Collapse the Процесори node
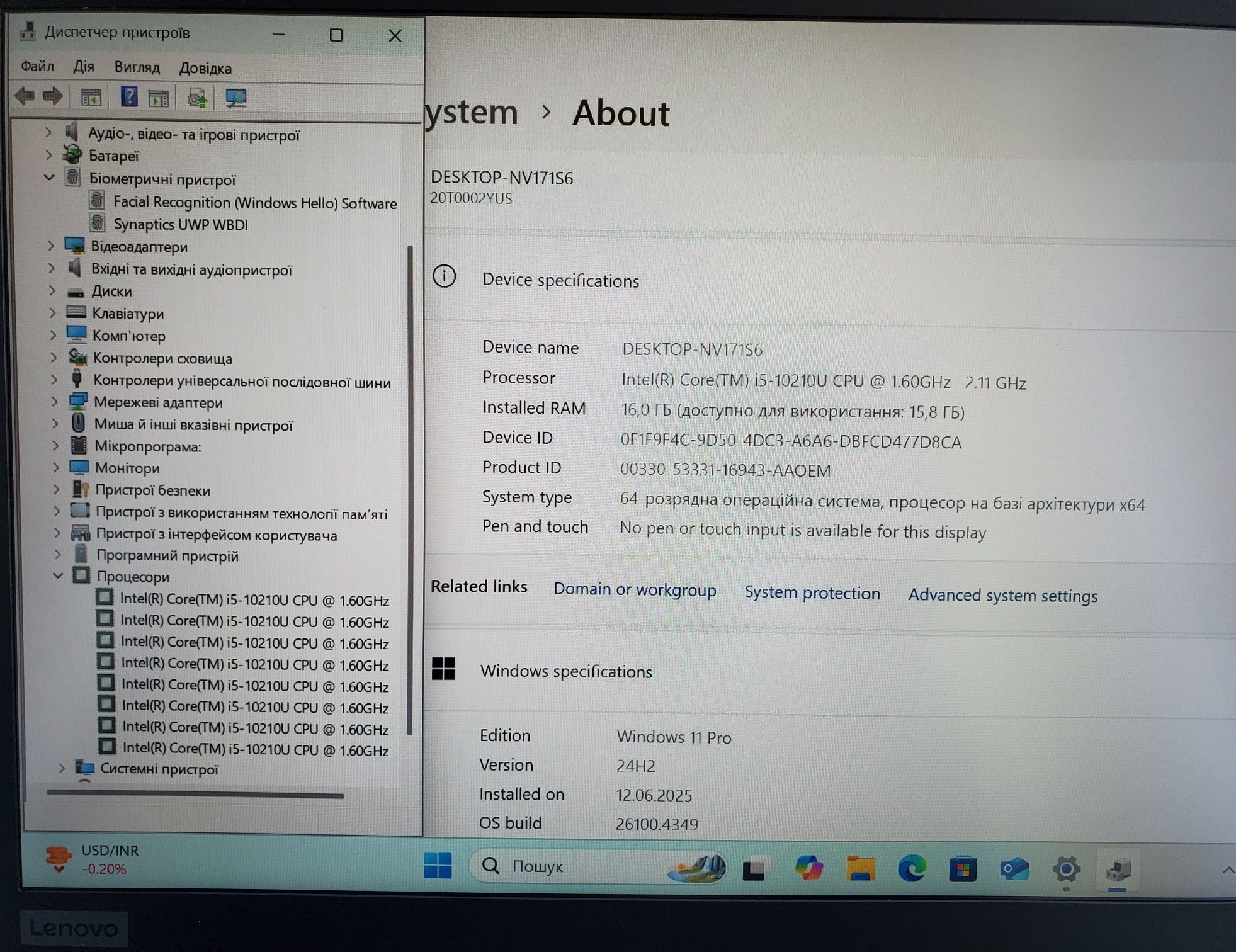Image resolution: width=1236 pixels, height=952 pixels. click(x=58, y=575)
